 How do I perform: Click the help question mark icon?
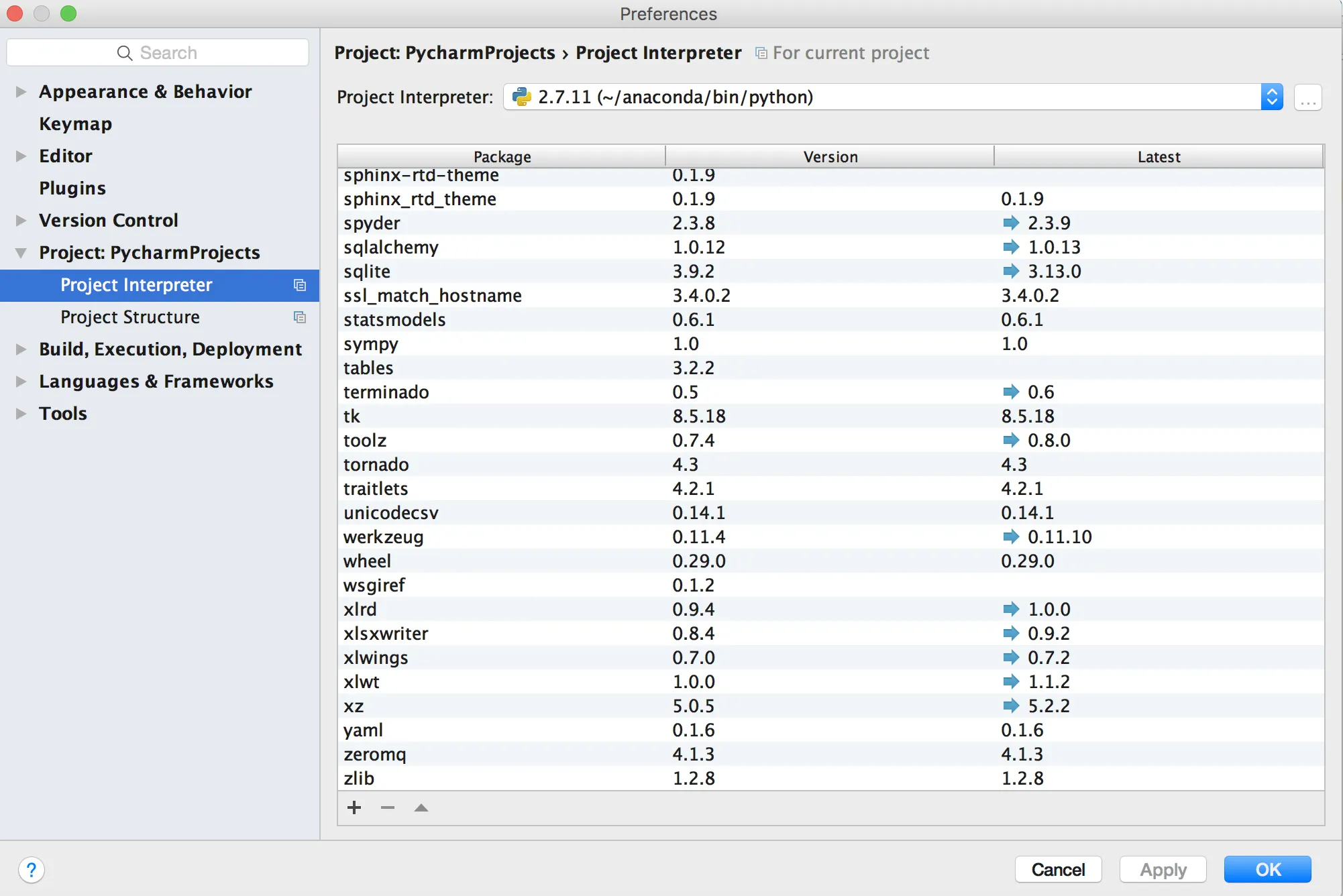[x=32, y=870]
